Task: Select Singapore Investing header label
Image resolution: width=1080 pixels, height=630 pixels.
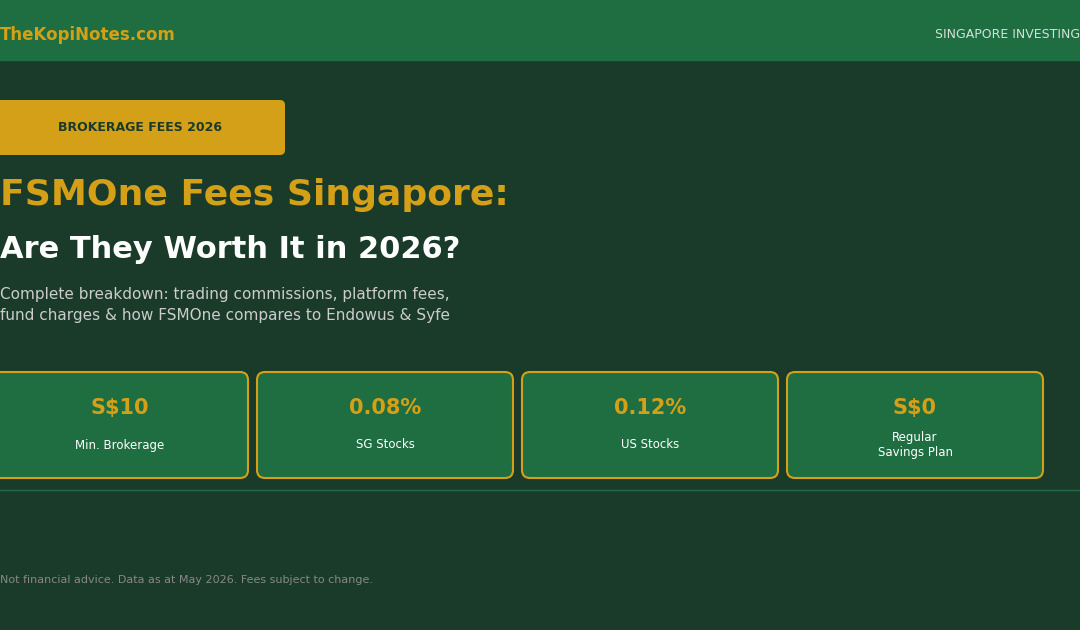Action: pos(1007,34)
